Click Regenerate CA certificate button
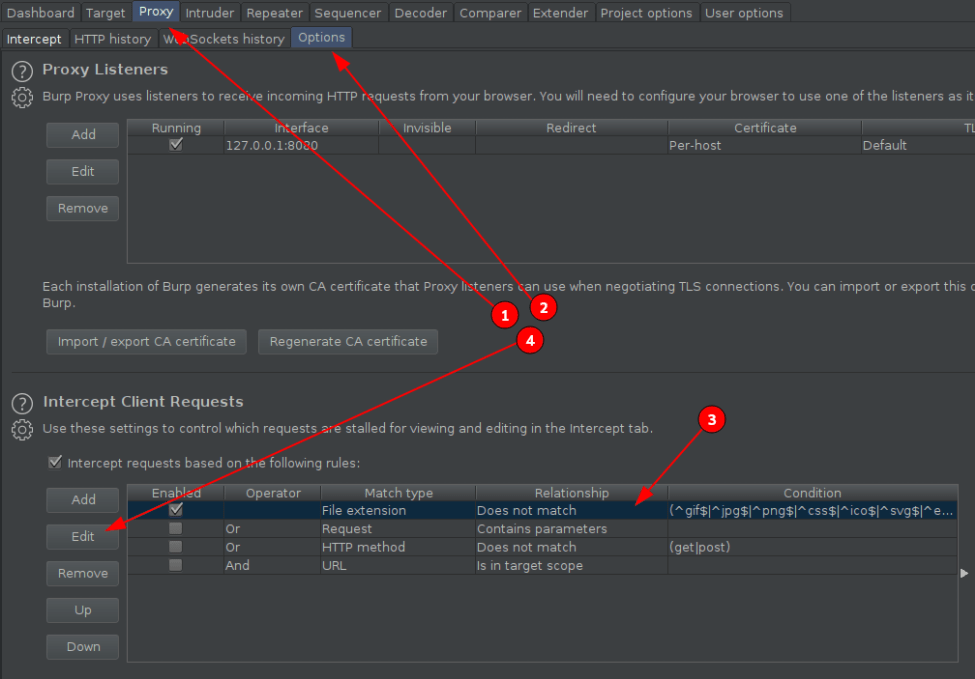The width and height of the screenshot is (975, 679). click(347, 341)
